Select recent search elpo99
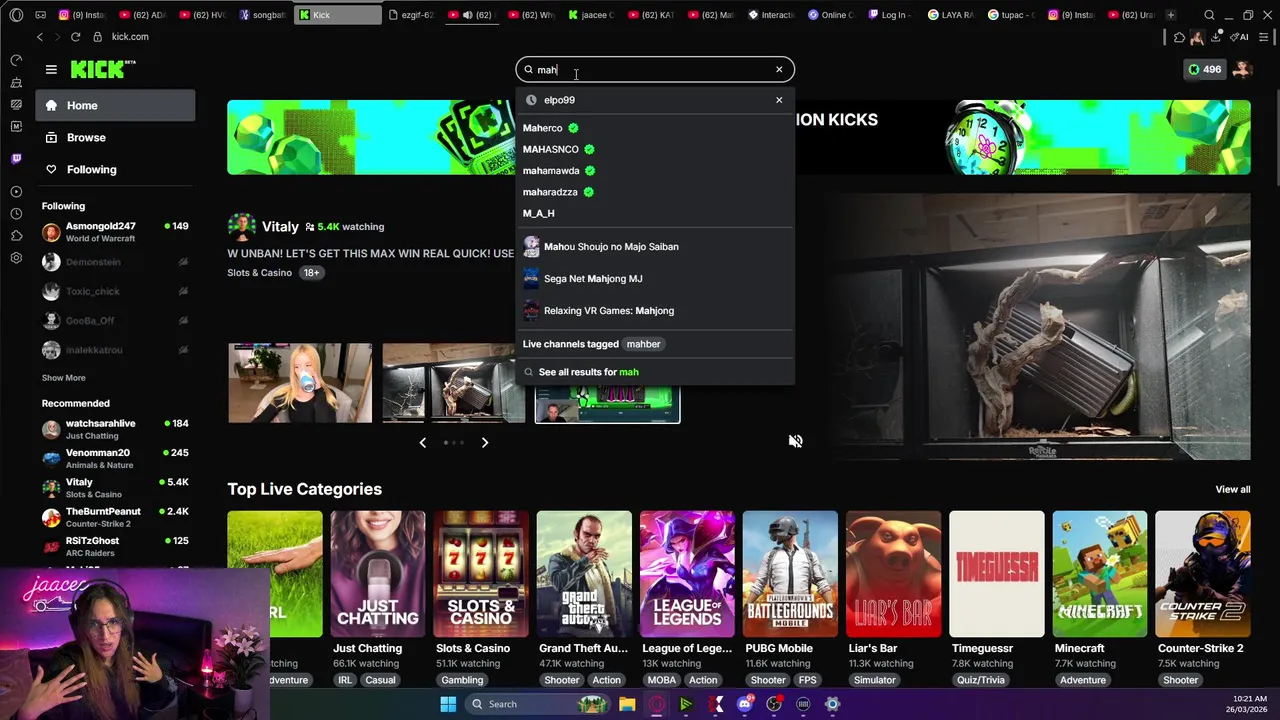1280x720 pixels. click(559, 100)
